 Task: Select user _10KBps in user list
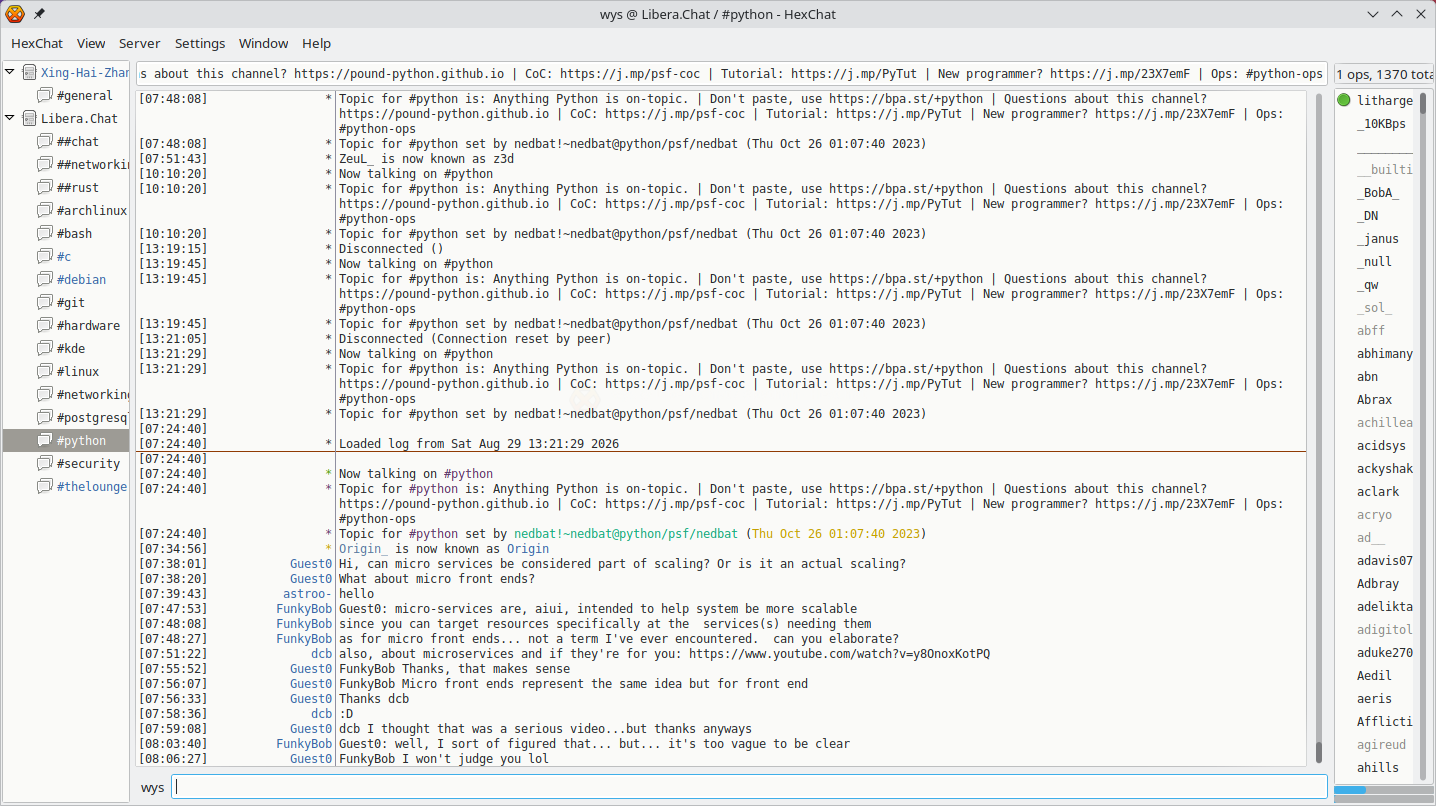[1381, 123]
